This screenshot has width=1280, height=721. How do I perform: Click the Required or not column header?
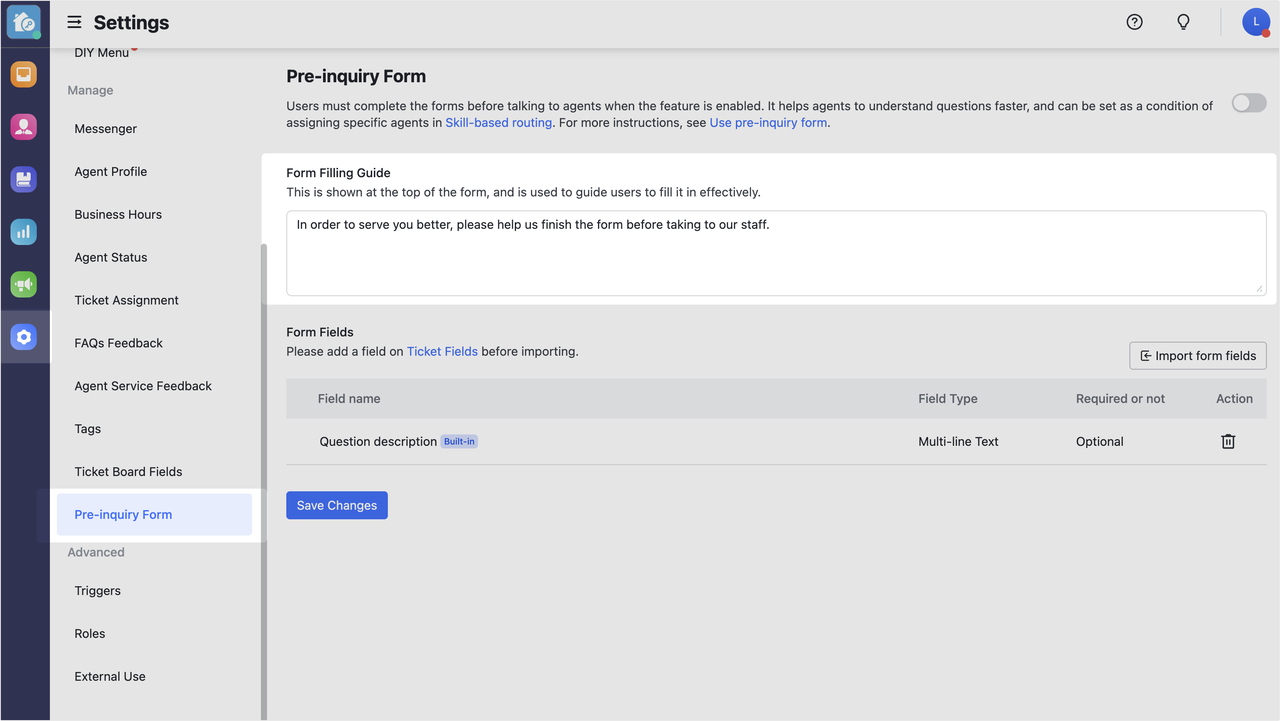1120,399
